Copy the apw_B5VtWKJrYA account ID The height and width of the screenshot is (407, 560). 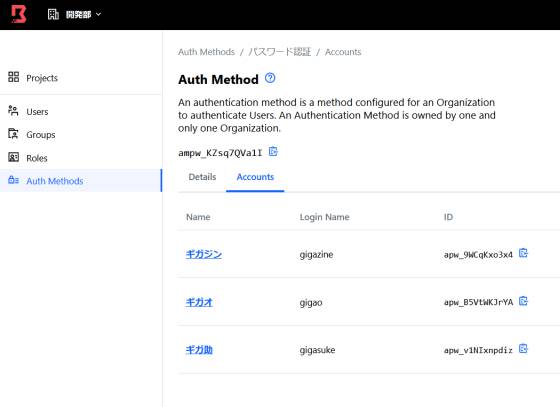[x=523, y=301]
